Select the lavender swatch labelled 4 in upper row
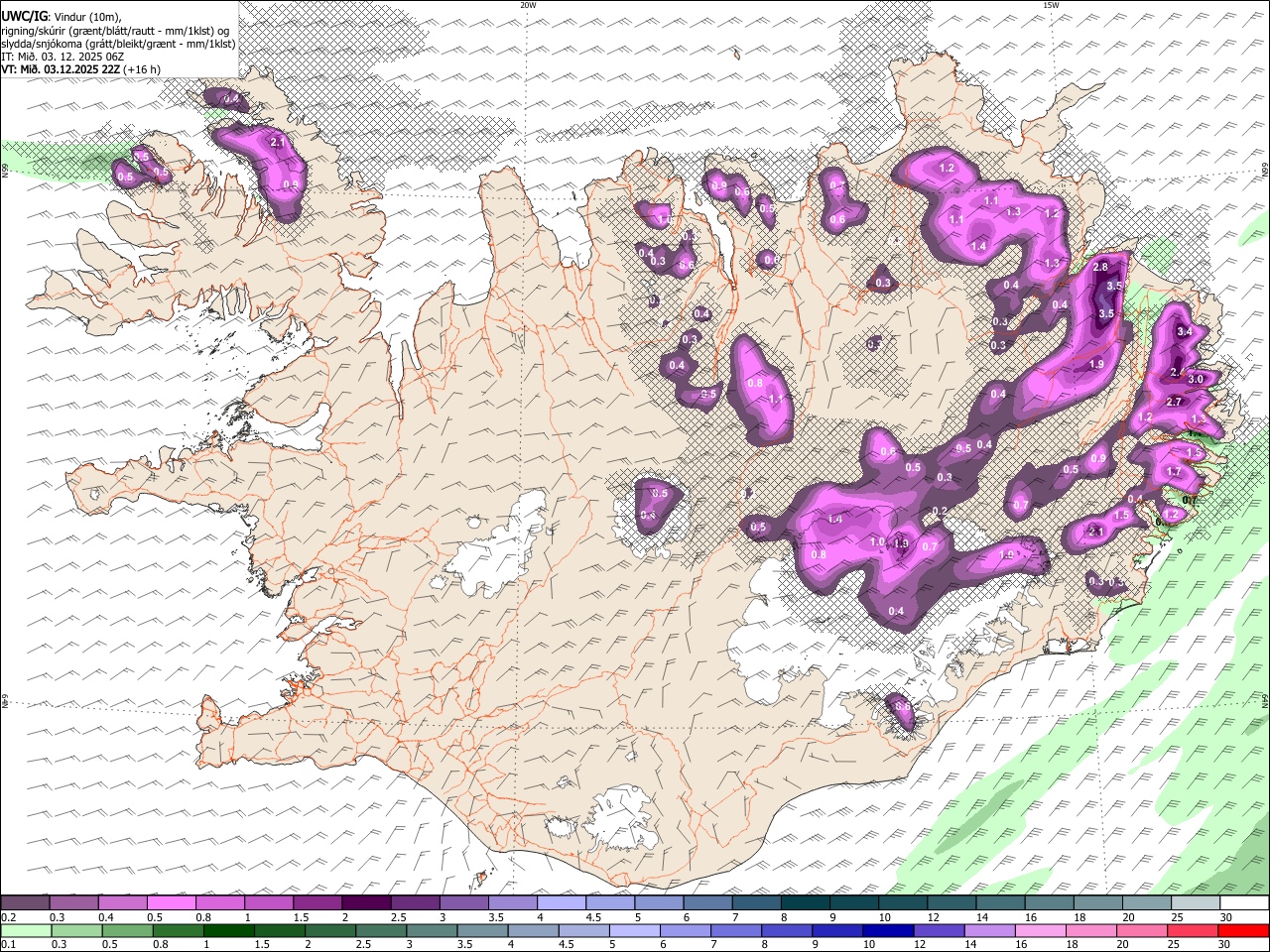 tap(562, 903)
